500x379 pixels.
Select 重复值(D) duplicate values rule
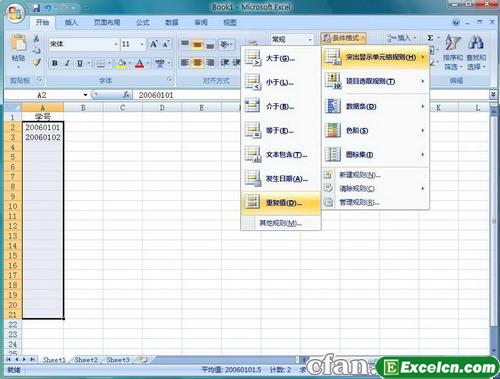[281, 203]
